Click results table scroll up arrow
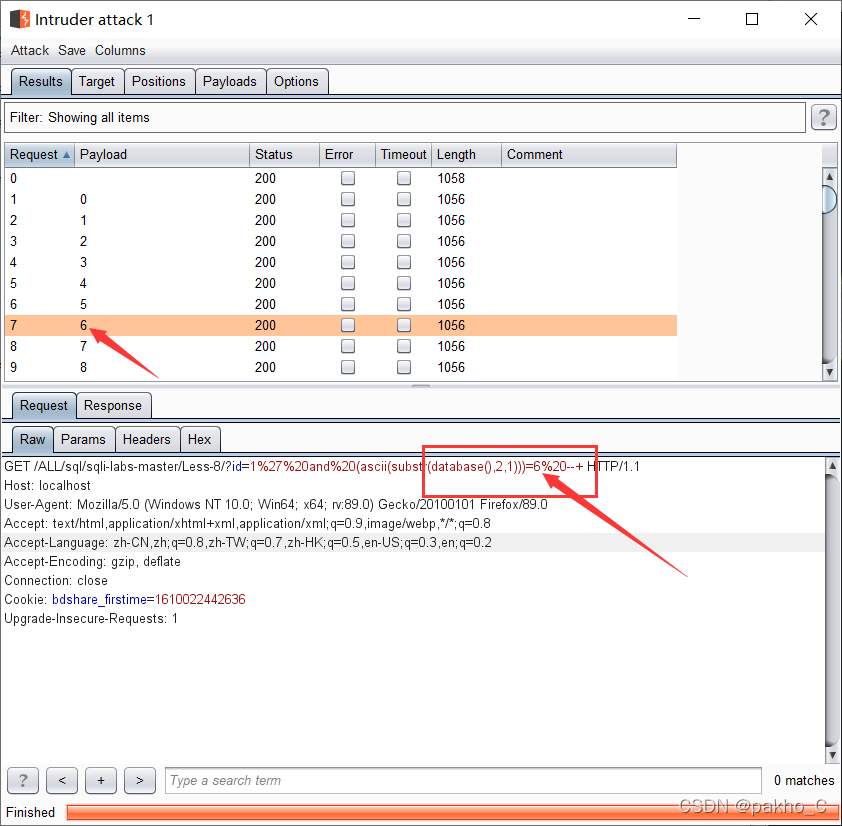Screen dimensions: 842x826 [830, 176]
